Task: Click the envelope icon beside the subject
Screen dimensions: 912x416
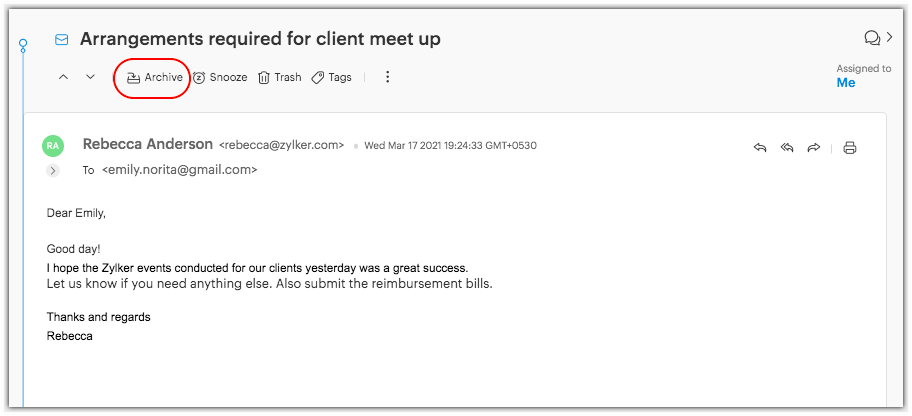Action: [62, 40]
